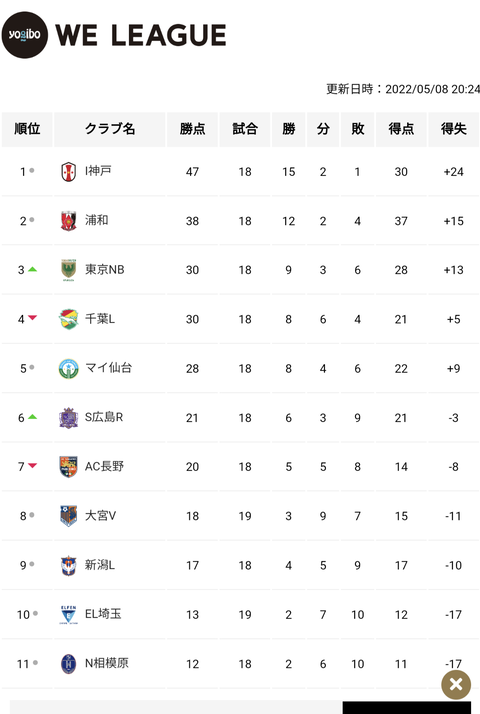Click the 新潟L team crest

[68, 565]
